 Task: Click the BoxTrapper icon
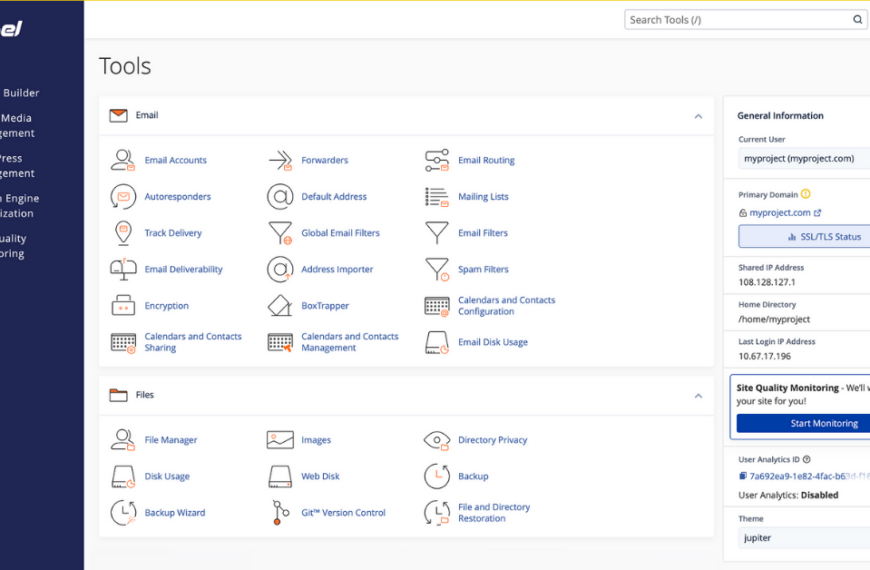280,305
